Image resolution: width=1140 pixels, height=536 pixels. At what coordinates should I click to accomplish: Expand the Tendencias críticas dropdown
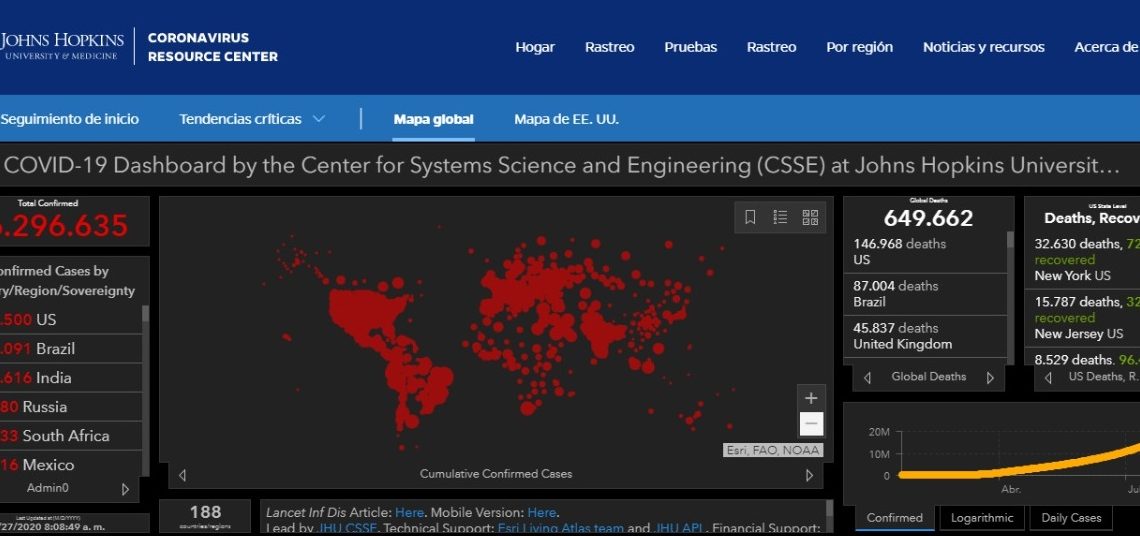[x=252, y=119]
